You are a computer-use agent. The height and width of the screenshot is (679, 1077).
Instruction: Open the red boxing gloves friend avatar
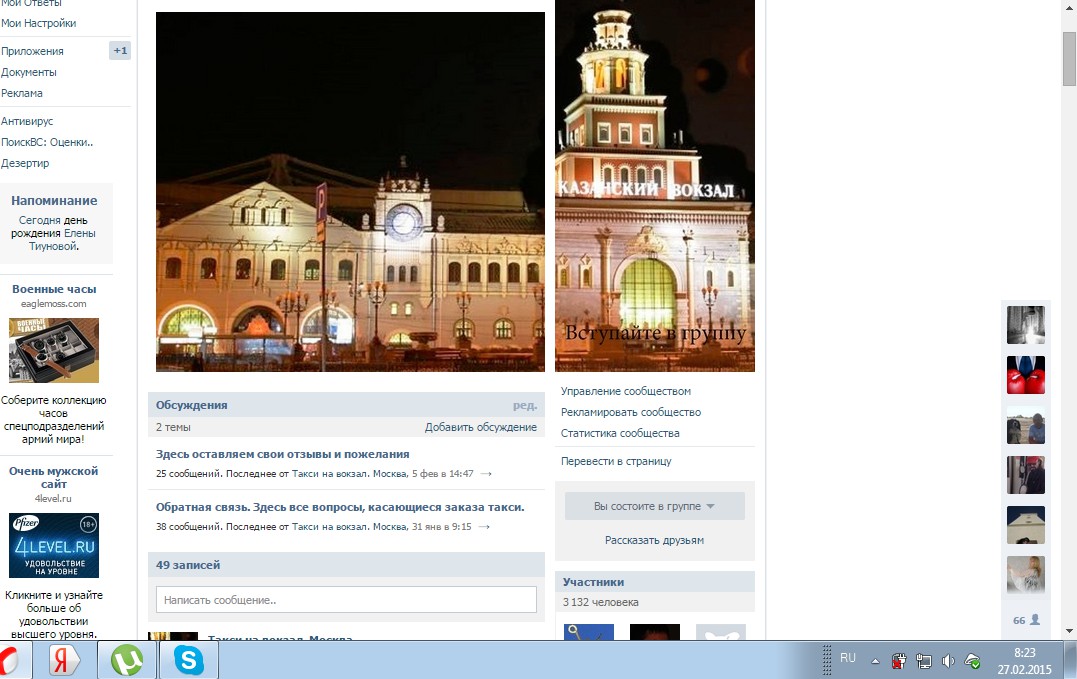pos(1025,375)
